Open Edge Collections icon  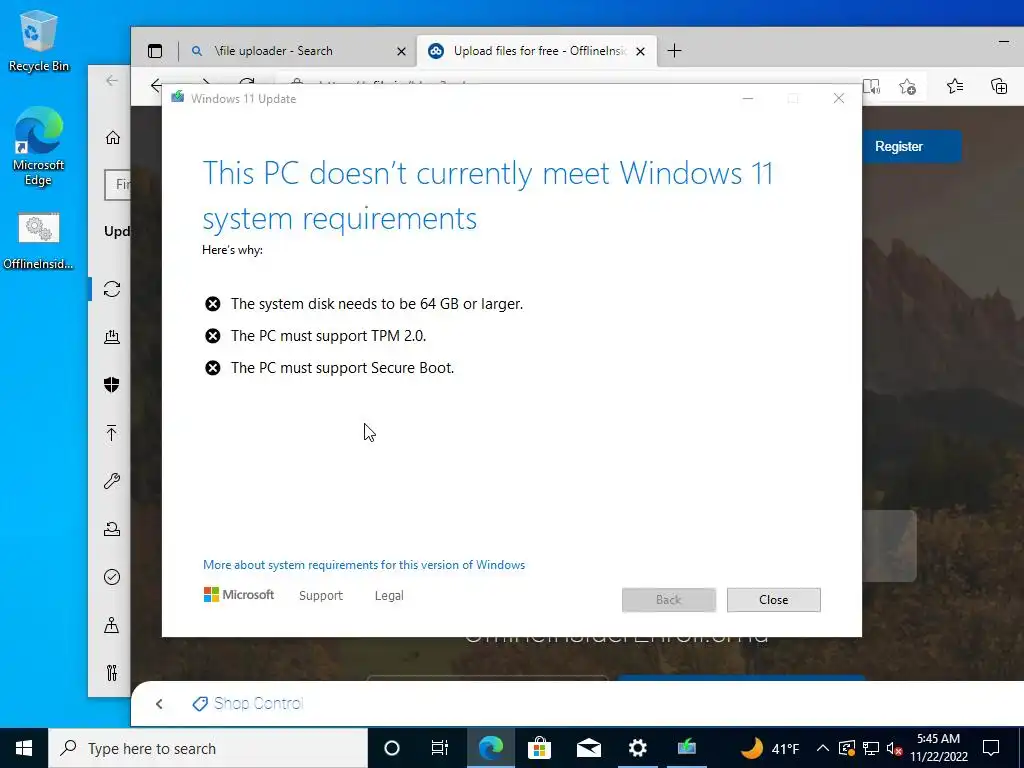[999, 86]
